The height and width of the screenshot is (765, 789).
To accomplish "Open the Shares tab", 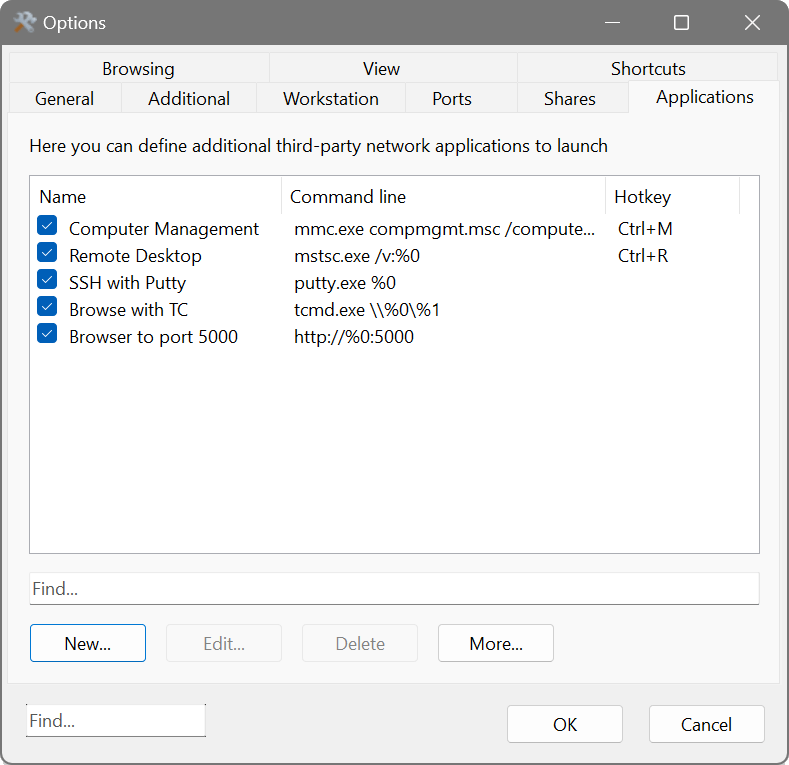I will point(570,99).
